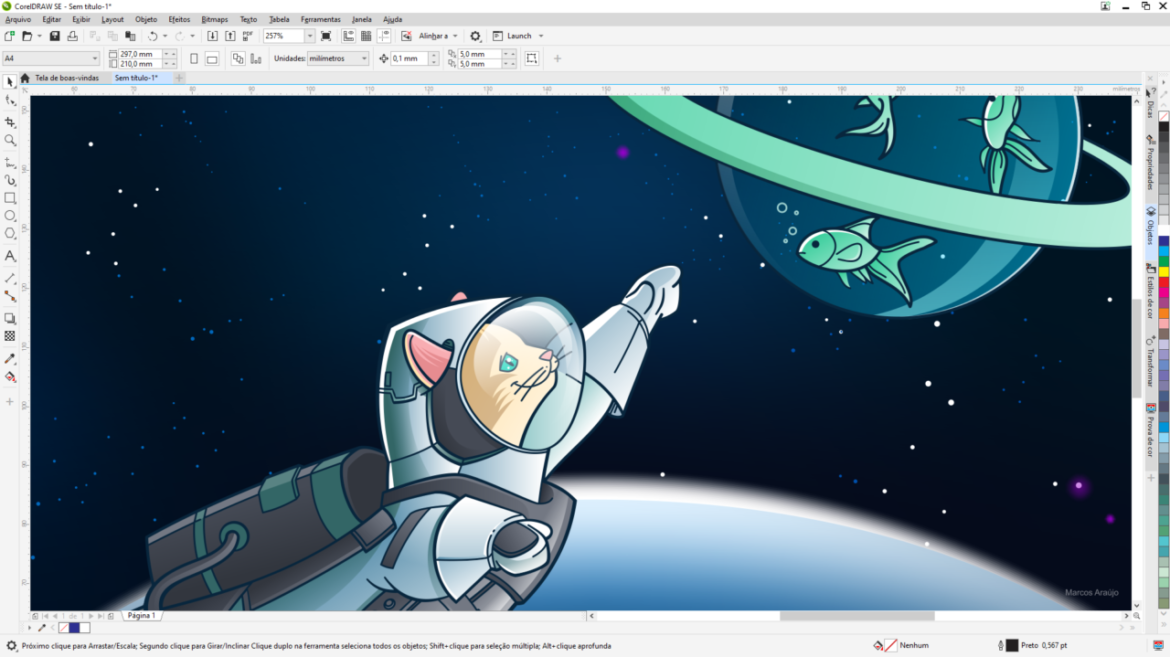Screen dimensions: 1170x657
Task: Open the zoom level dropdown
Action: coord(309,36)
